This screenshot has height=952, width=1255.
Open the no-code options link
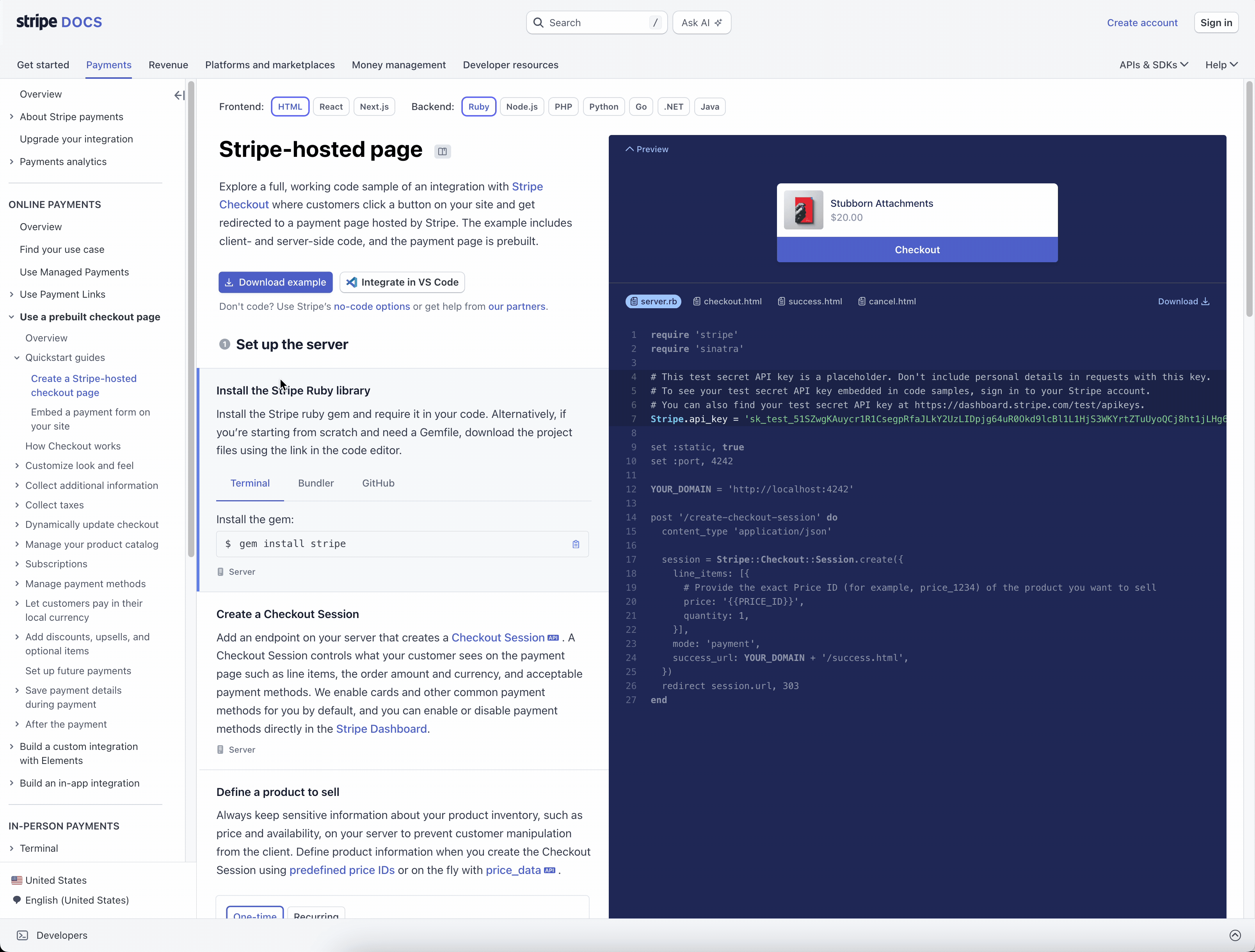[372, 306]
